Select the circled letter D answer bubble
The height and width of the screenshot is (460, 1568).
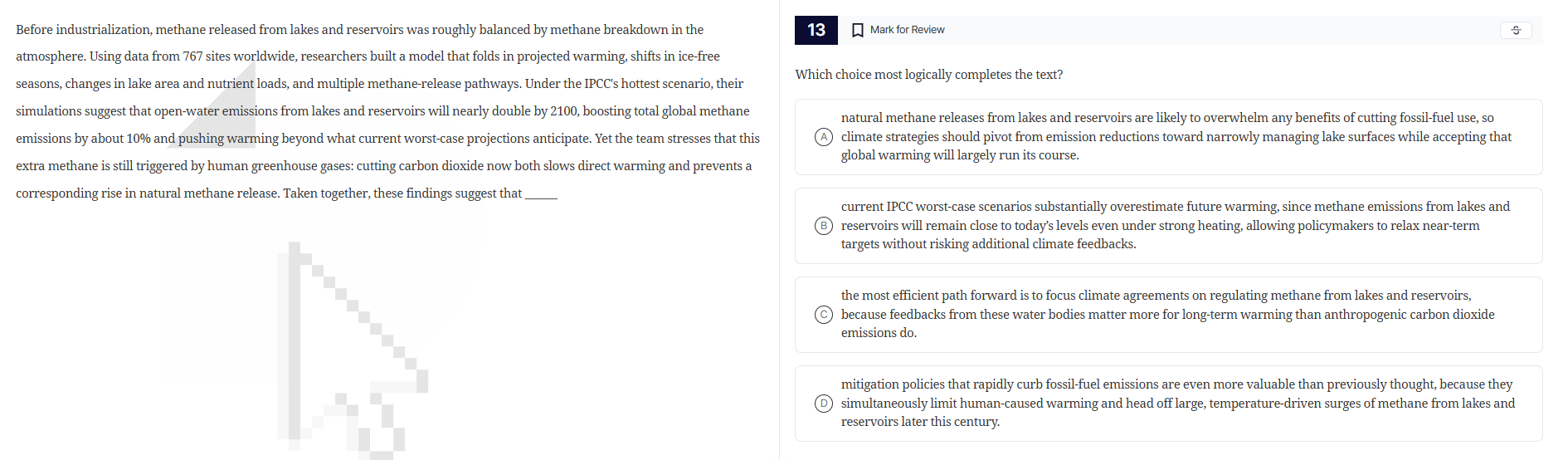[823, 404]
